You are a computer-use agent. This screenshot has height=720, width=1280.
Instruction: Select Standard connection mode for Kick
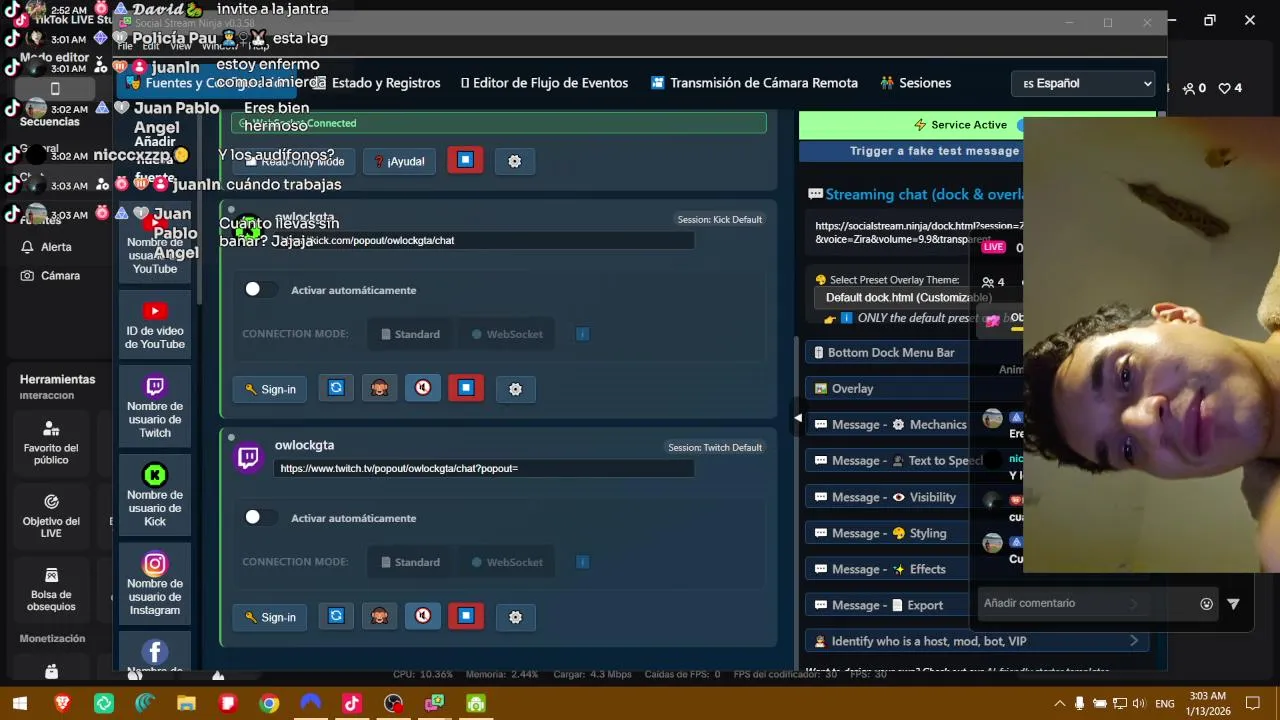(x=411, y=334)
